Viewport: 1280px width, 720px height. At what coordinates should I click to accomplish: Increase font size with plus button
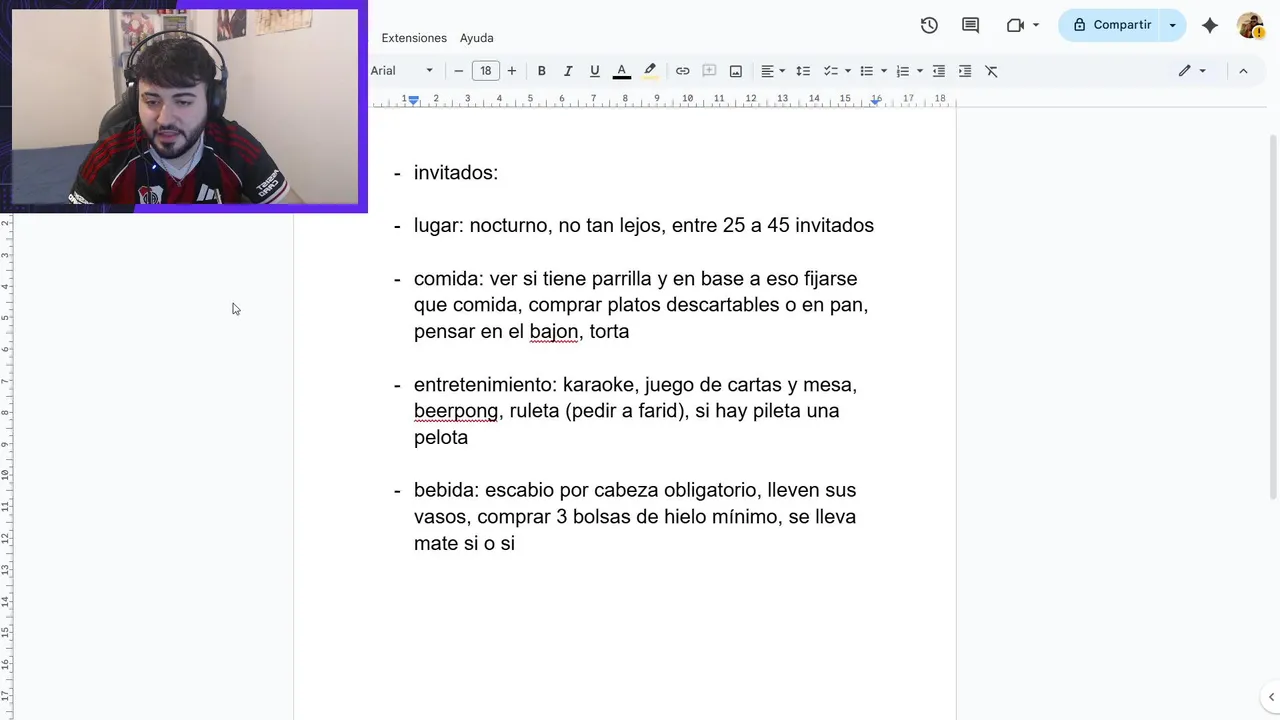512,71
